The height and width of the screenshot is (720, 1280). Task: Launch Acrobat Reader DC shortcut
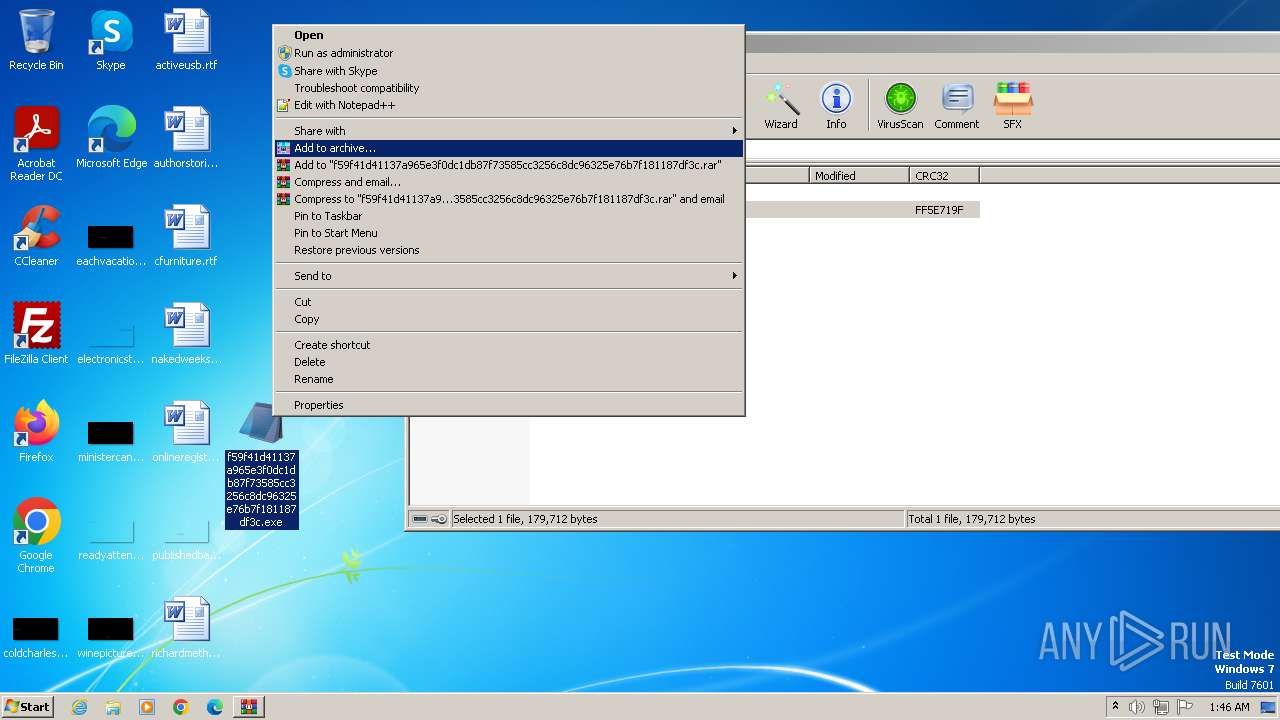pyautogui.click(x=36, y=144)
